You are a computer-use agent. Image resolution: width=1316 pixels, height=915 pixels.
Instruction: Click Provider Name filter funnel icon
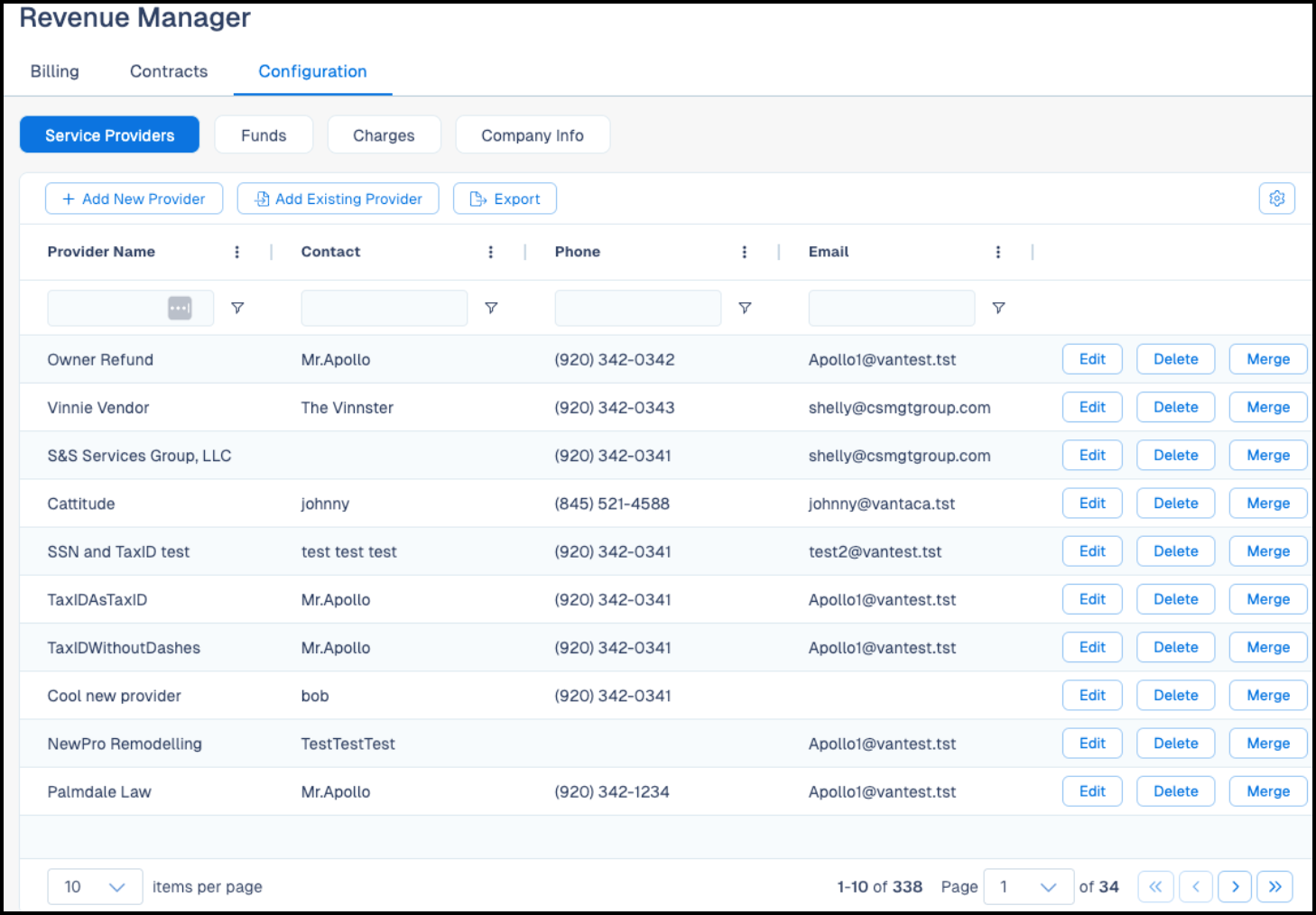[x=237, y=308]
